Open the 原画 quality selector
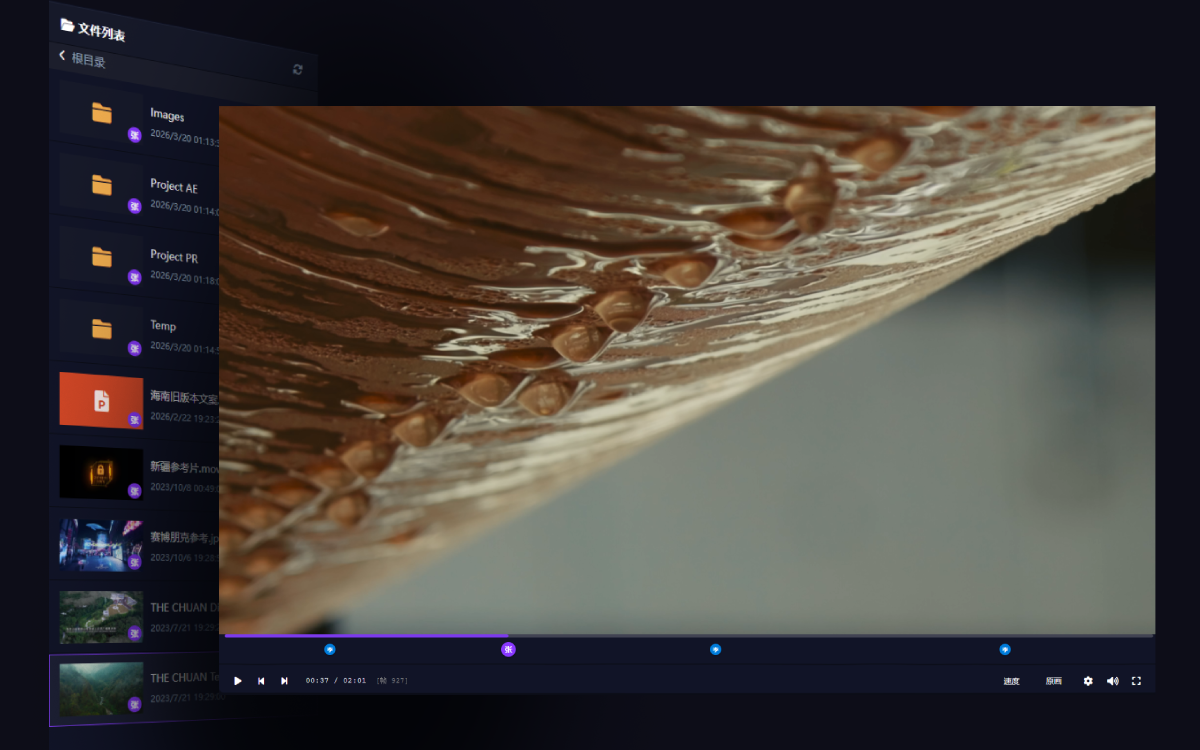Image resolution: width=1200 pixels, height=750 pixels. 1054,681
